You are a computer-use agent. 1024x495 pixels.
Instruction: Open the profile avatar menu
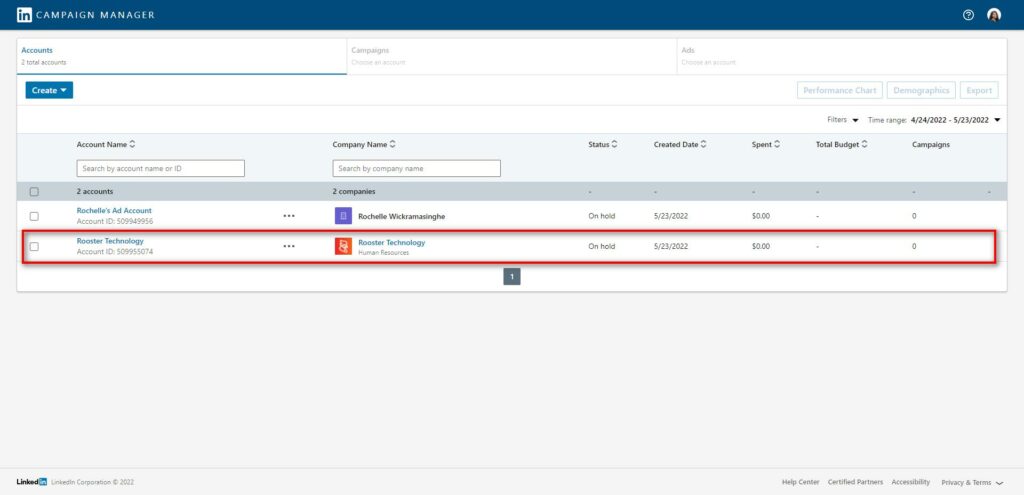(994, 15)
